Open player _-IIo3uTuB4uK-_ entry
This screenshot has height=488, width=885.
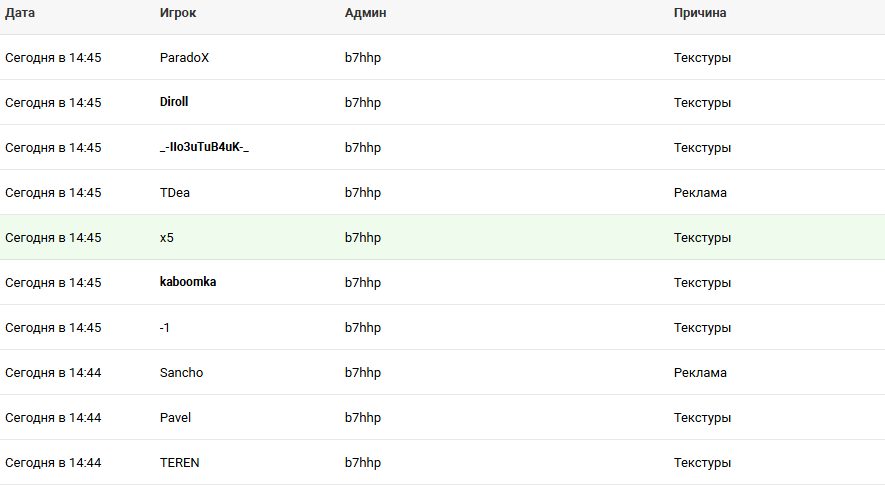[x=204, y=148]
